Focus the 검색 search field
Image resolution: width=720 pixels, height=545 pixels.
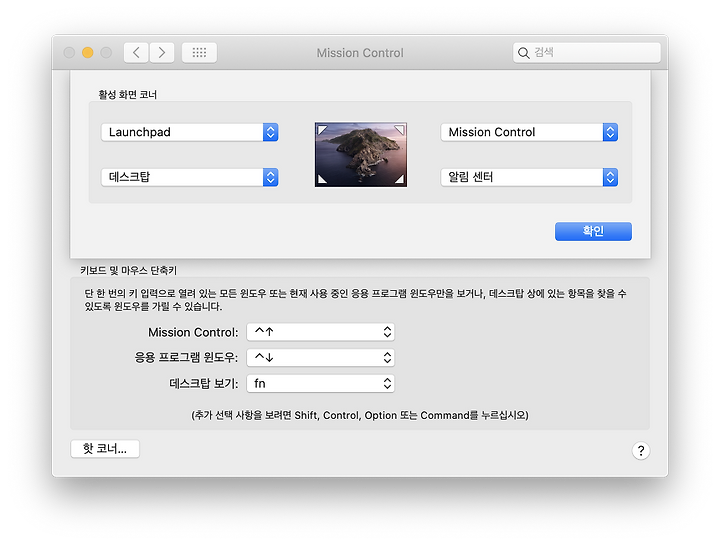point(587,53)
